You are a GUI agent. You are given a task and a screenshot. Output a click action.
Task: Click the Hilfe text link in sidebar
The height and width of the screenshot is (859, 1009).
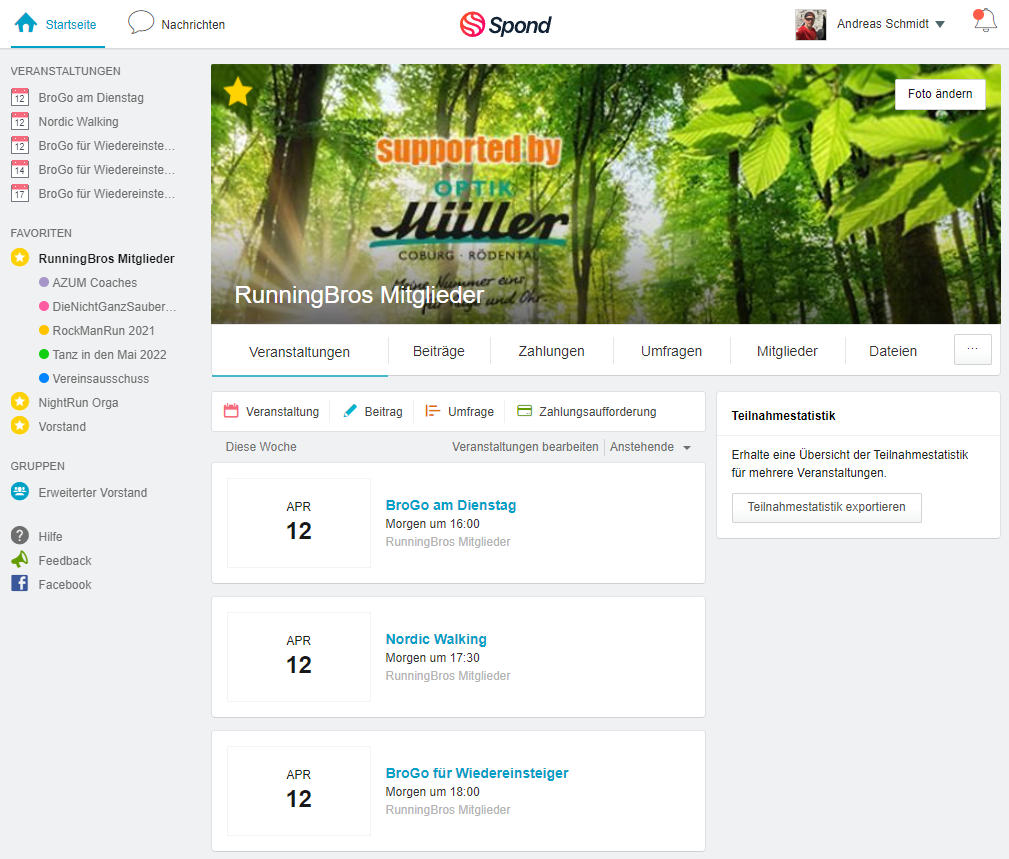[50, 537]
